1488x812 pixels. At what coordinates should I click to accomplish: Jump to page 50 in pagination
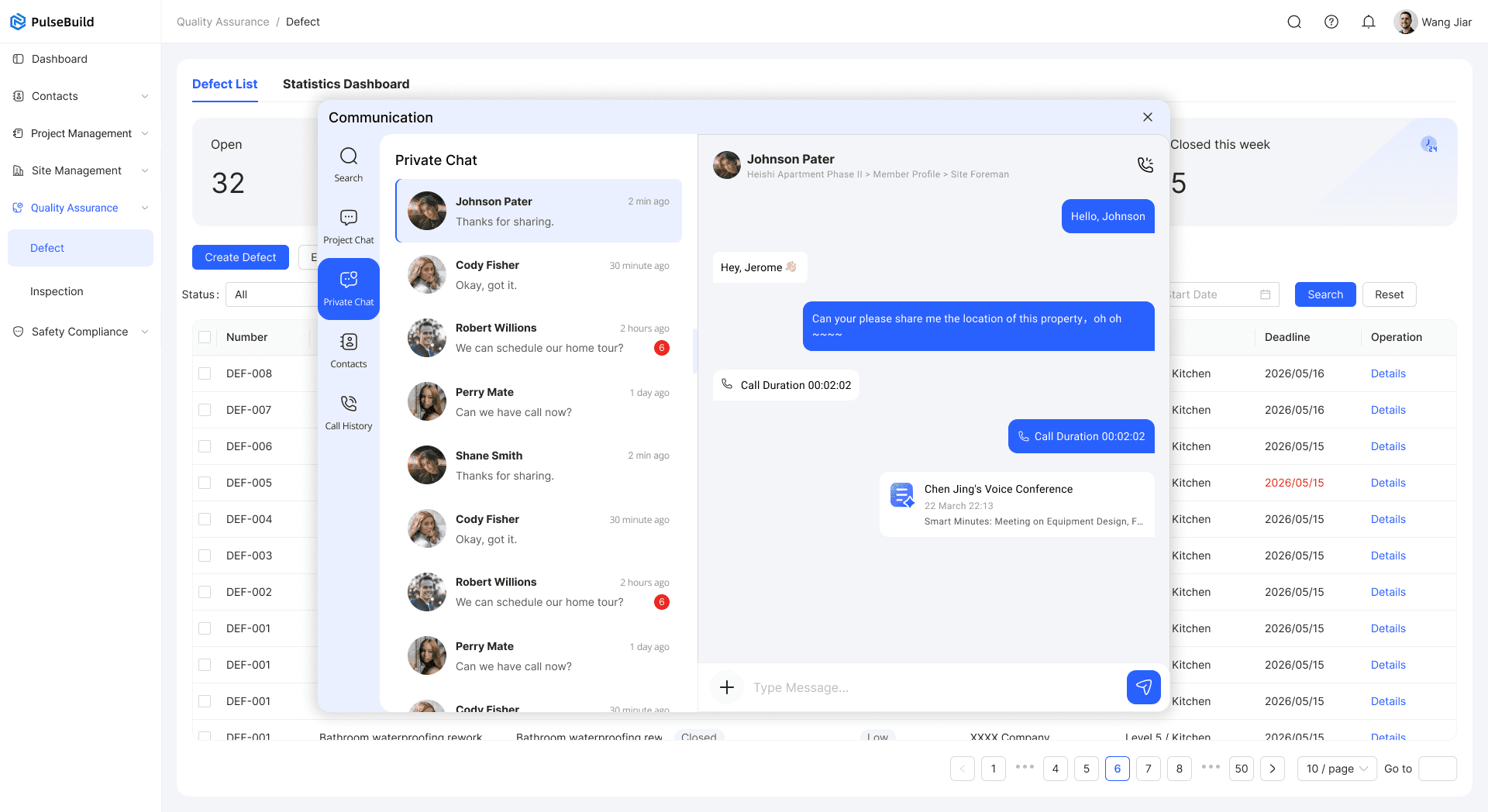[1242, 769]
